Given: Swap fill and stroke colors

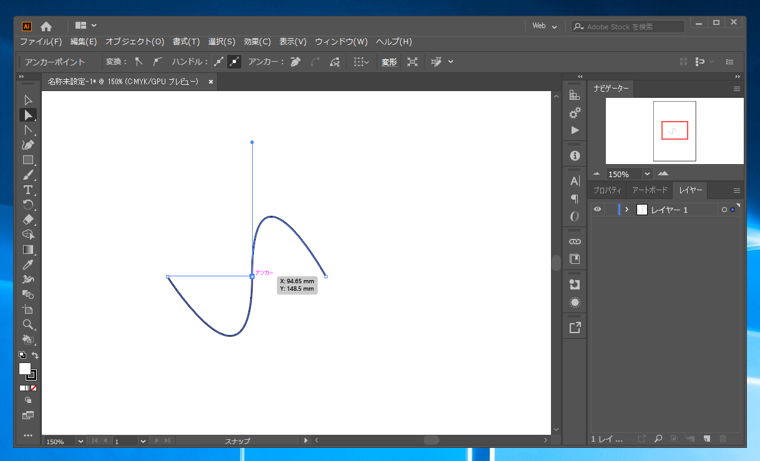Looking at the screenshot, I should (x=36, y=356).
